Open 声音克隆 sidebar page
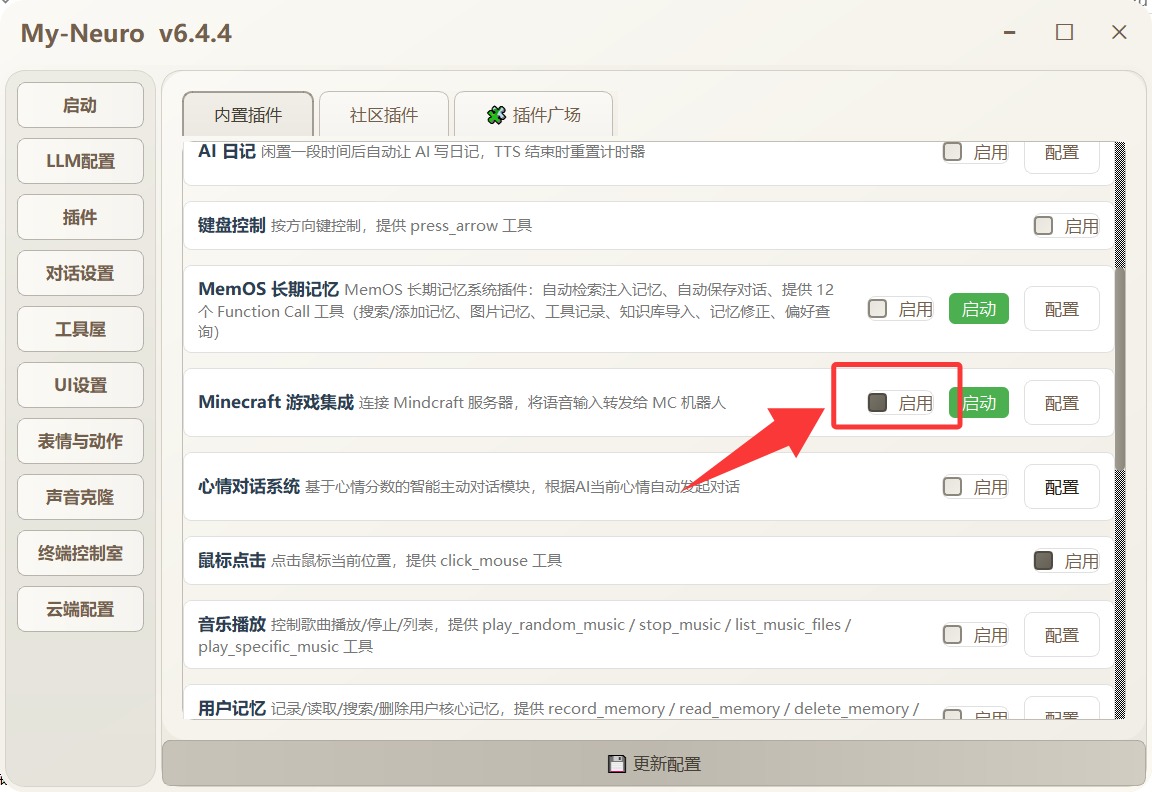The width and height of the screenshot is (1152, 792). [80, 497]
